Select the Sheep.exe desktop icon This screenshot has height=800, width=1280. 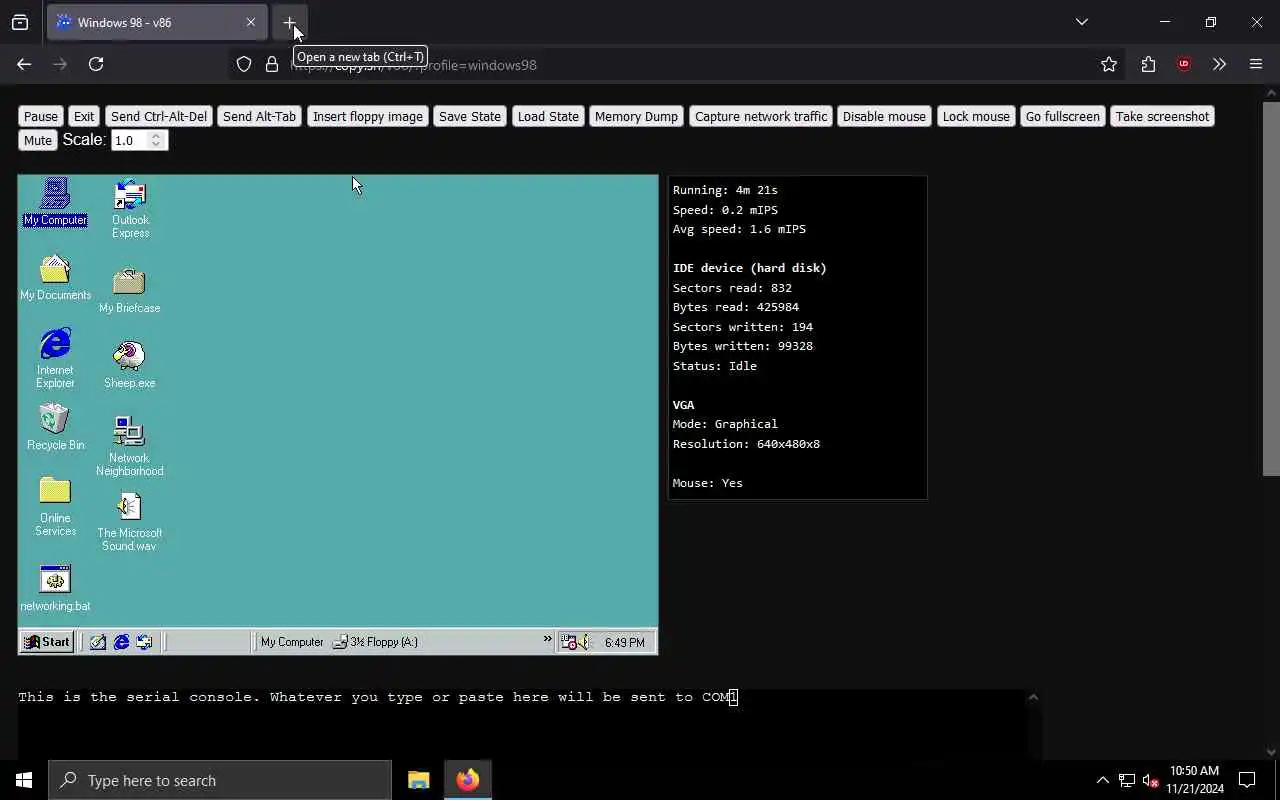[x=130, y=365]
